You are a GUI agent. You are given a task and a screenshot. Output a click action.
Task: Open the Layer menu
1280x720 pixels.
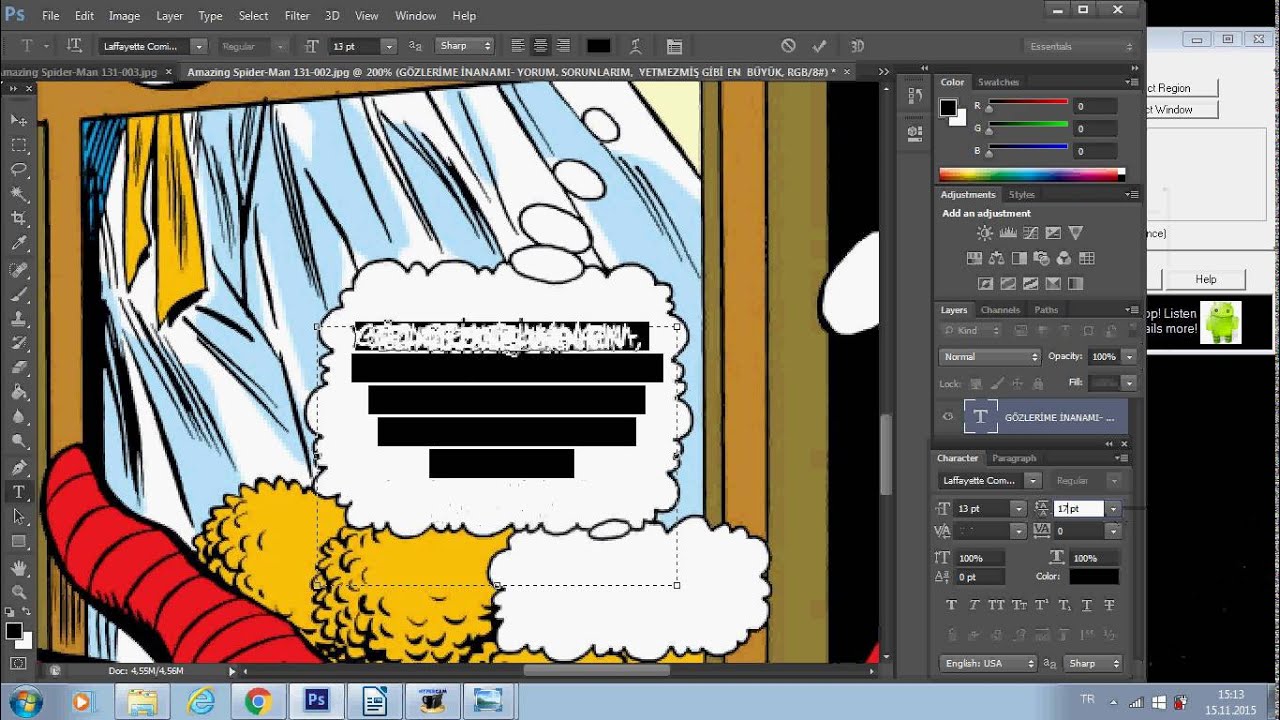[x=169, y=16]
